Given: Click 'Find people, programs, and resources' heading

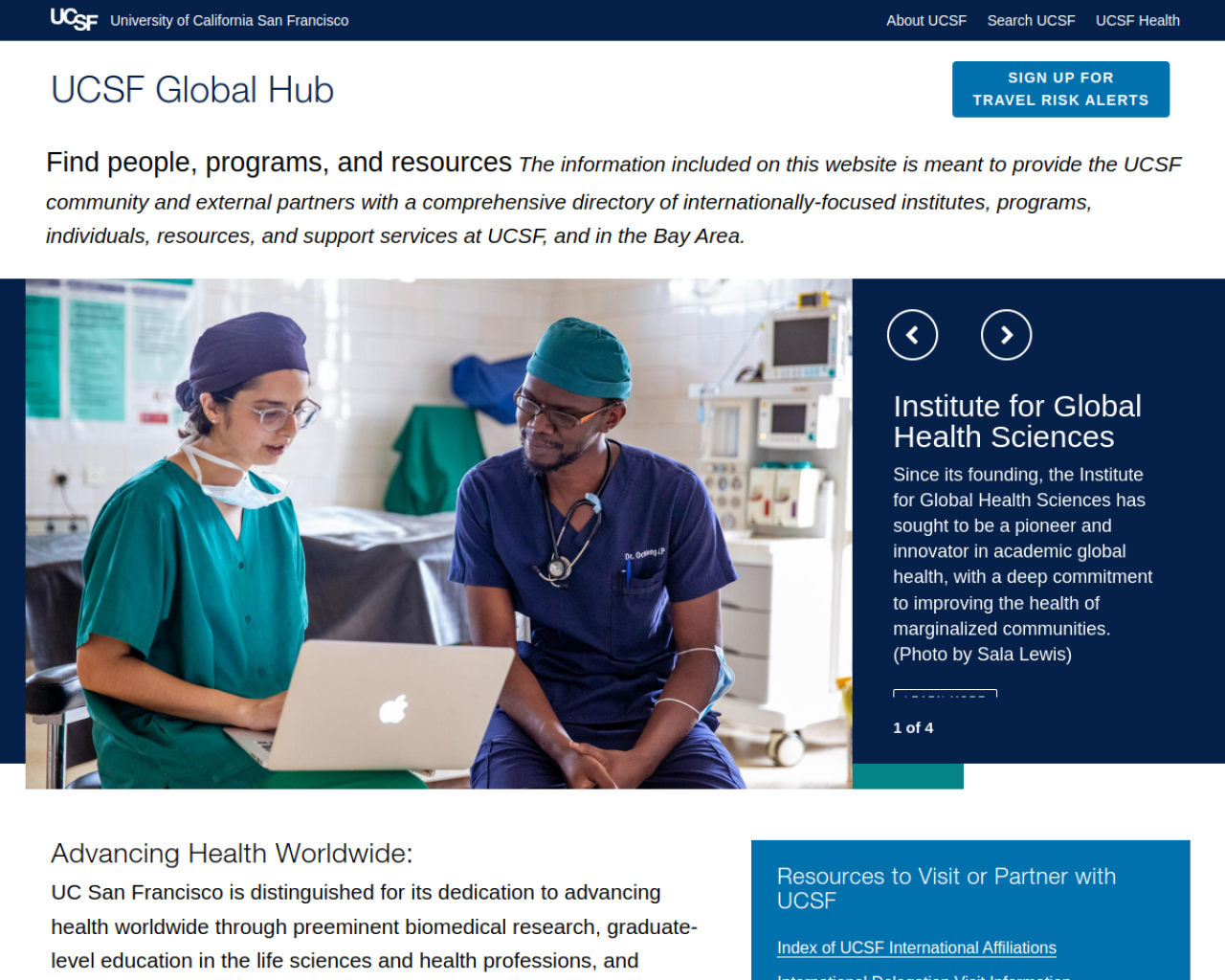Looking at the screenshot, I should tap(278, 163).
